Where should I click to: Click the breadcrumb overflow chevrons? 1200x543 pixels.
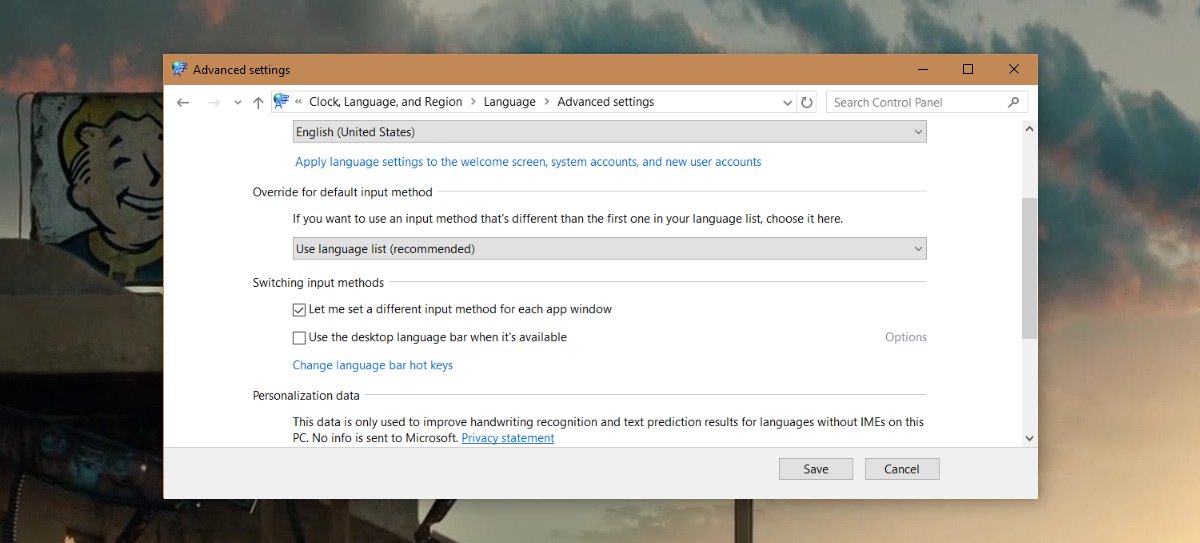(298, 102)
